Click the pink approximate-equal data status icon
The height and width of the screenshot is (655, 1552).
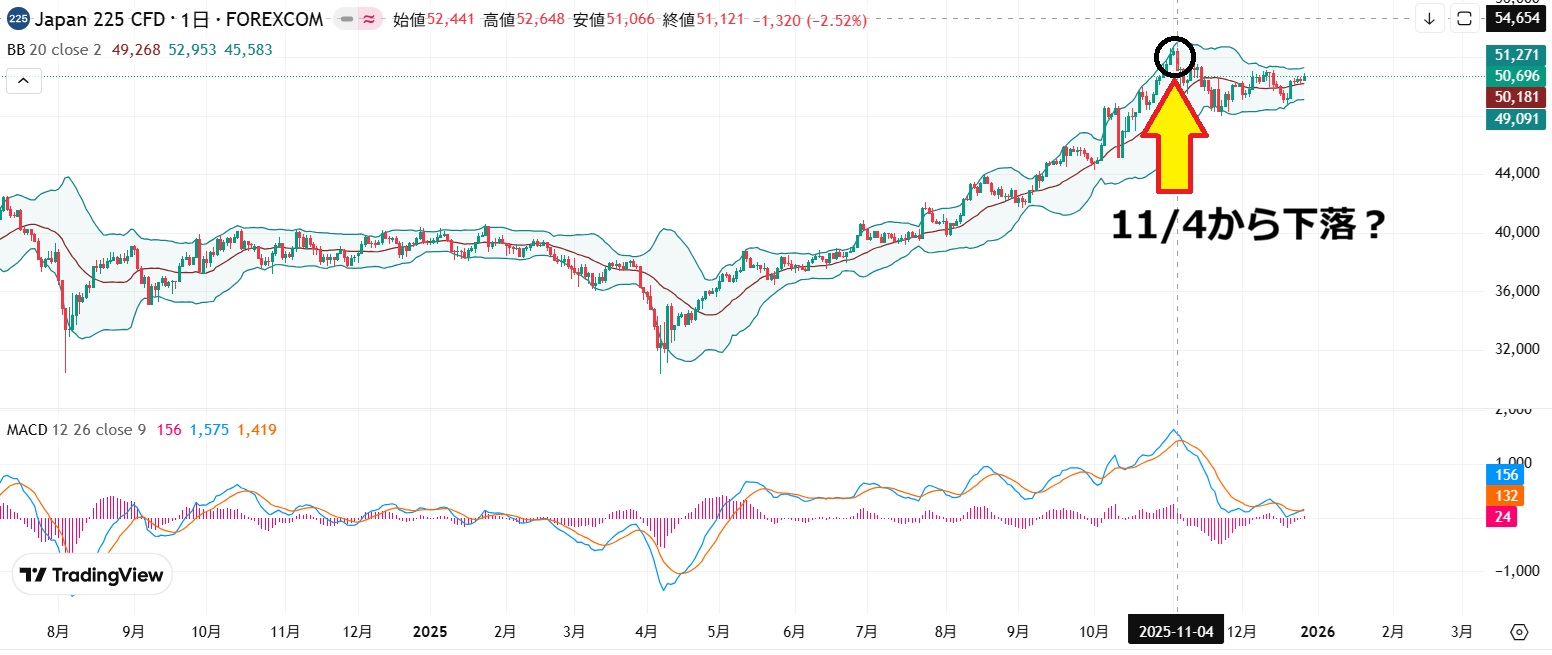click(369, 19)
